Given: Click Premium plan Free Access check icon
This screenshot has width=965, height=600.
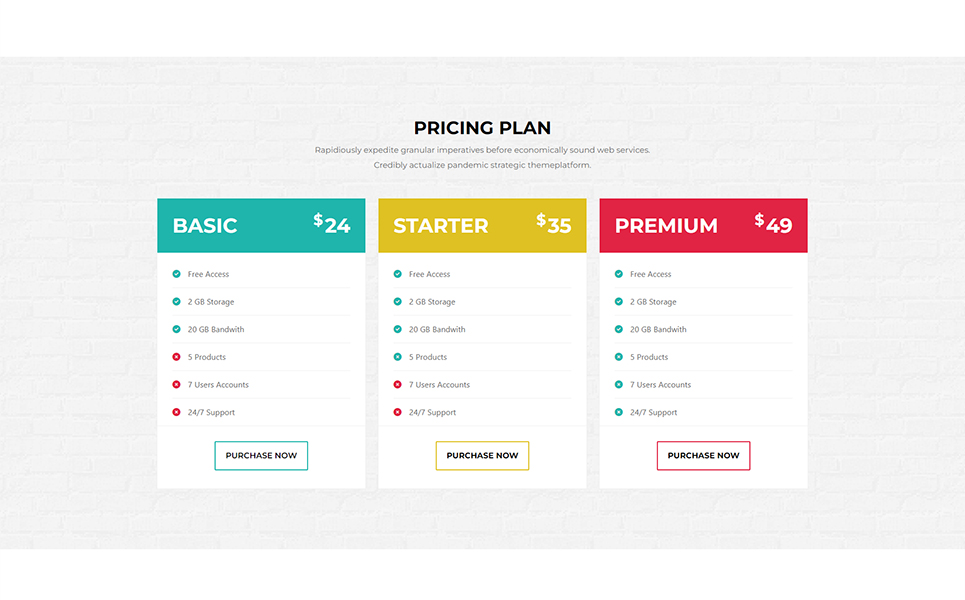Looking at the screenshot, I should pos(619,274).
